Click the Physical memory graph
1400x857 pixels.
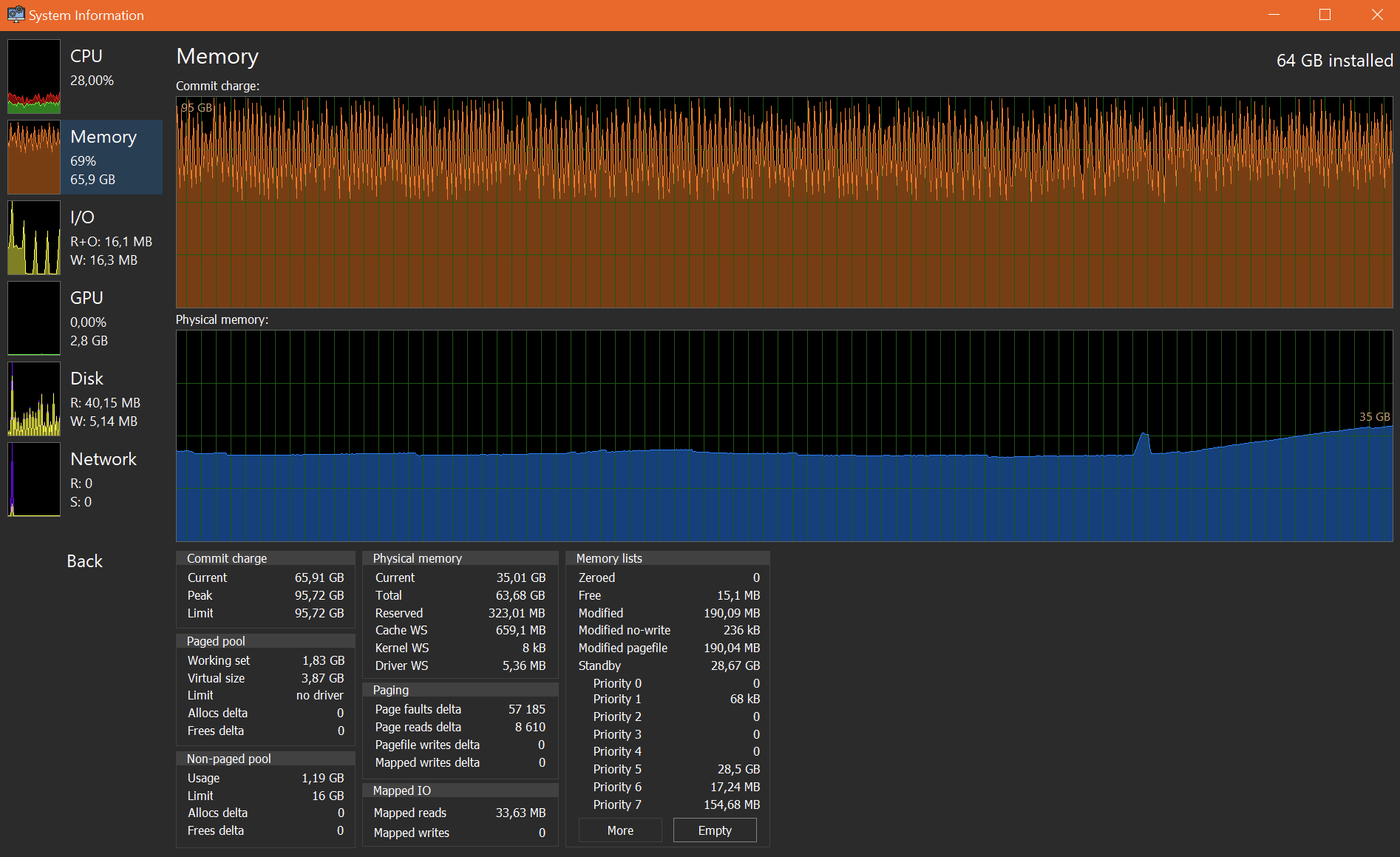(x=784, y=436)
